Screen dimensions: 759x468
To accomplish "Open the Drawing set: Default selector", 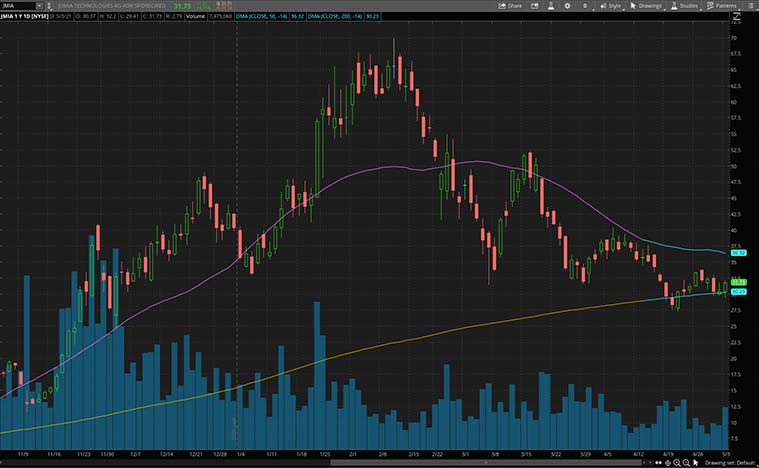I will 729,463.
